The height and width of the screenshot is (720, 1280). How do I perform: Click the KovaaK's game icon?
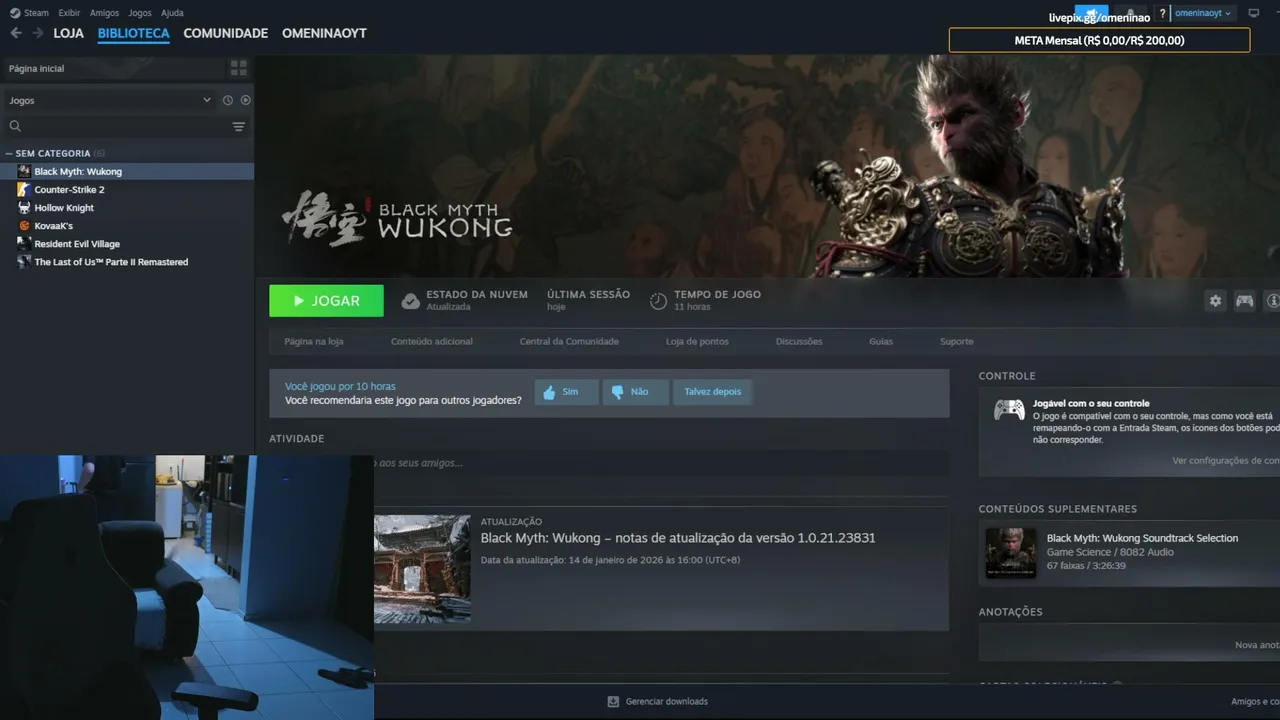[x=24, y=226]
